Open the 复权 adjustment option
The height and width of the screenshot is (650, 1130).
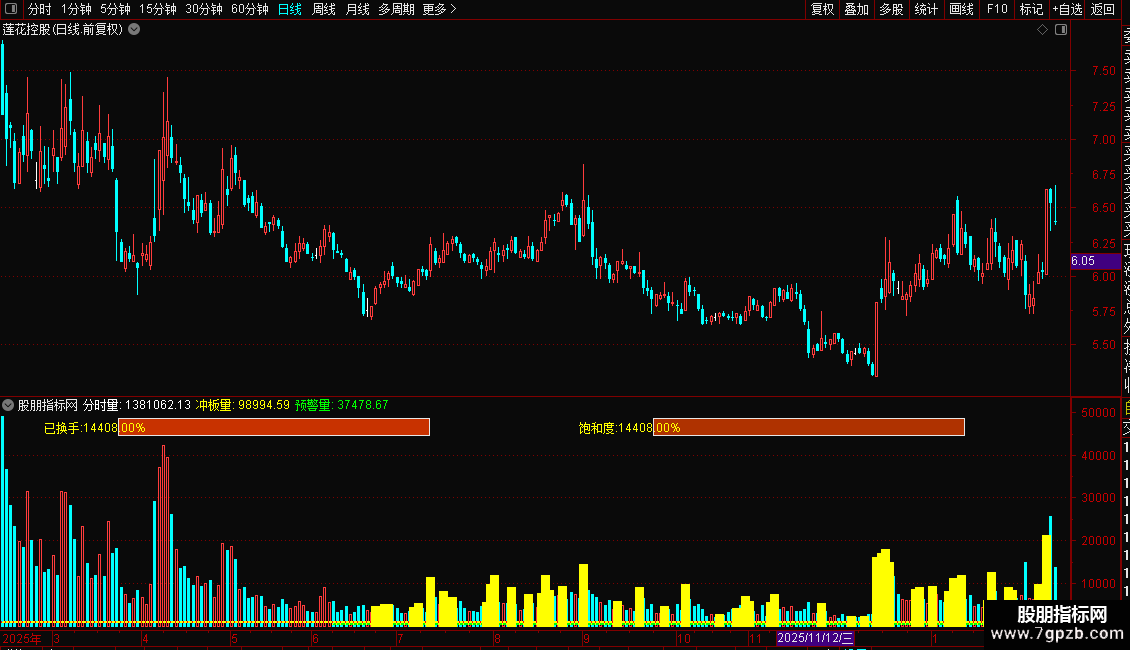pyautogui.click(x=822, y=9)
